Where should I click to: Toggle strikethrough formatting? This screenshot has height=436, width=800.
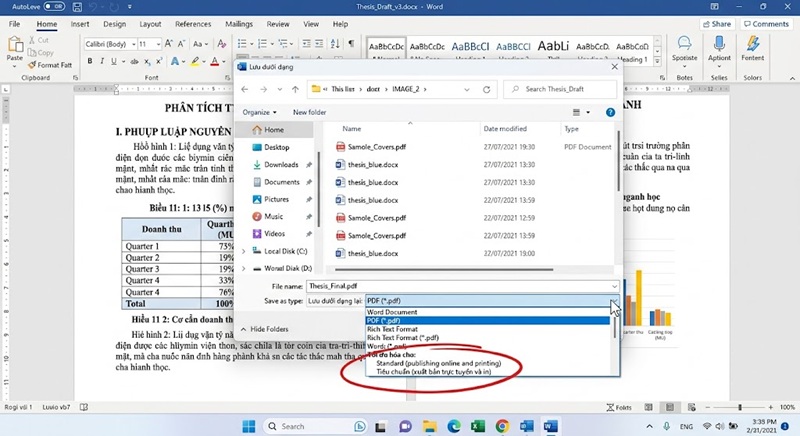tap(134, 61)
